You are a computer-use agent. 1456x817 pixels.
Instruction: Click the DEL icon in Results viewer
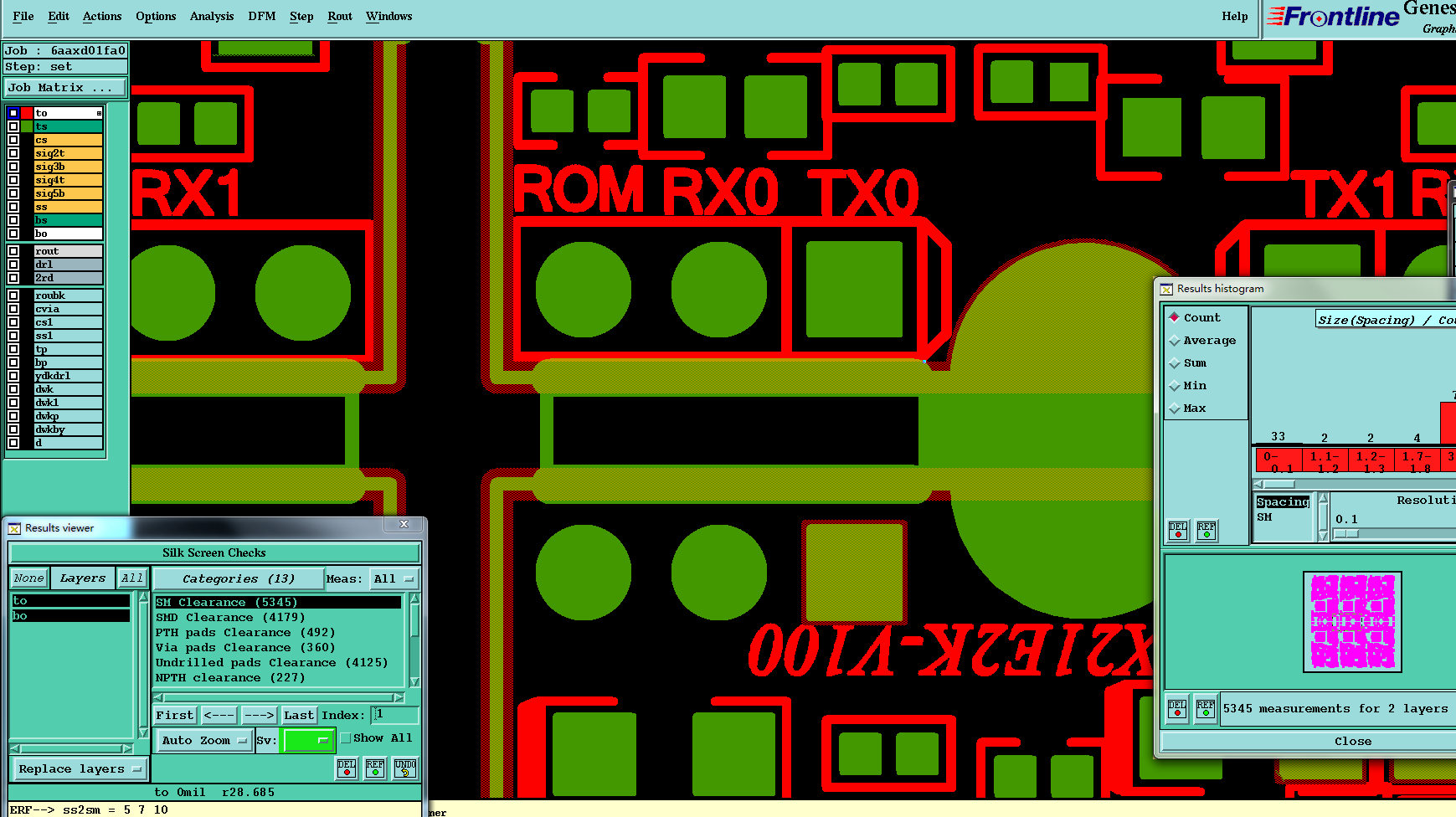(x=347, y=768)
